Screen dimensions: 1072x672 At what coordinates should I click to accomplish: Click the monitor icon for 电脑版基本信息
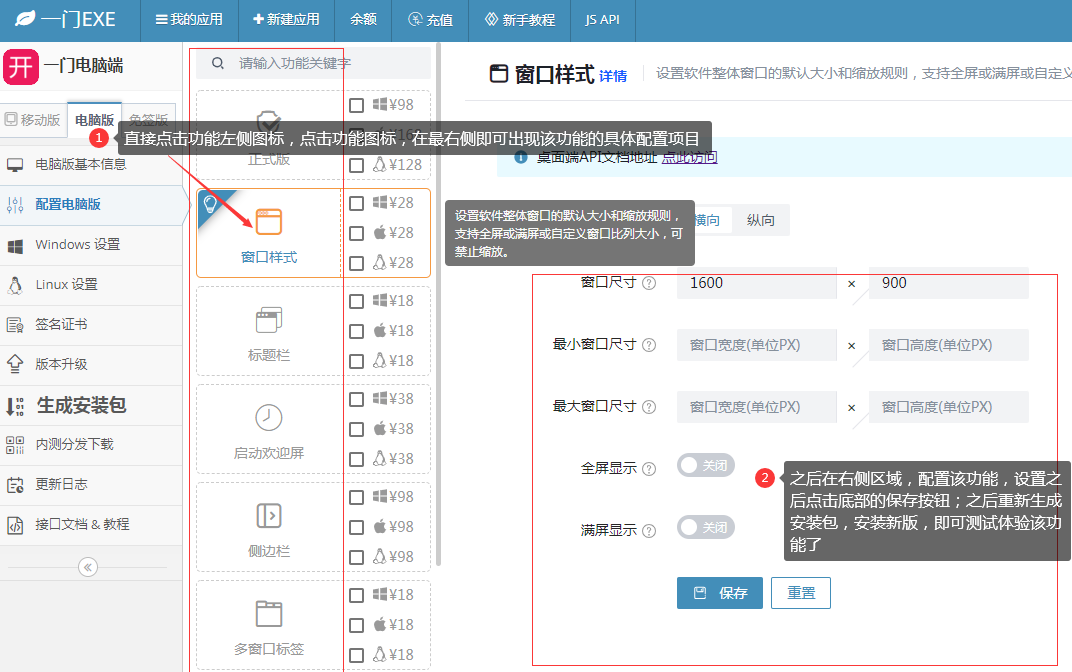point(15,165)
